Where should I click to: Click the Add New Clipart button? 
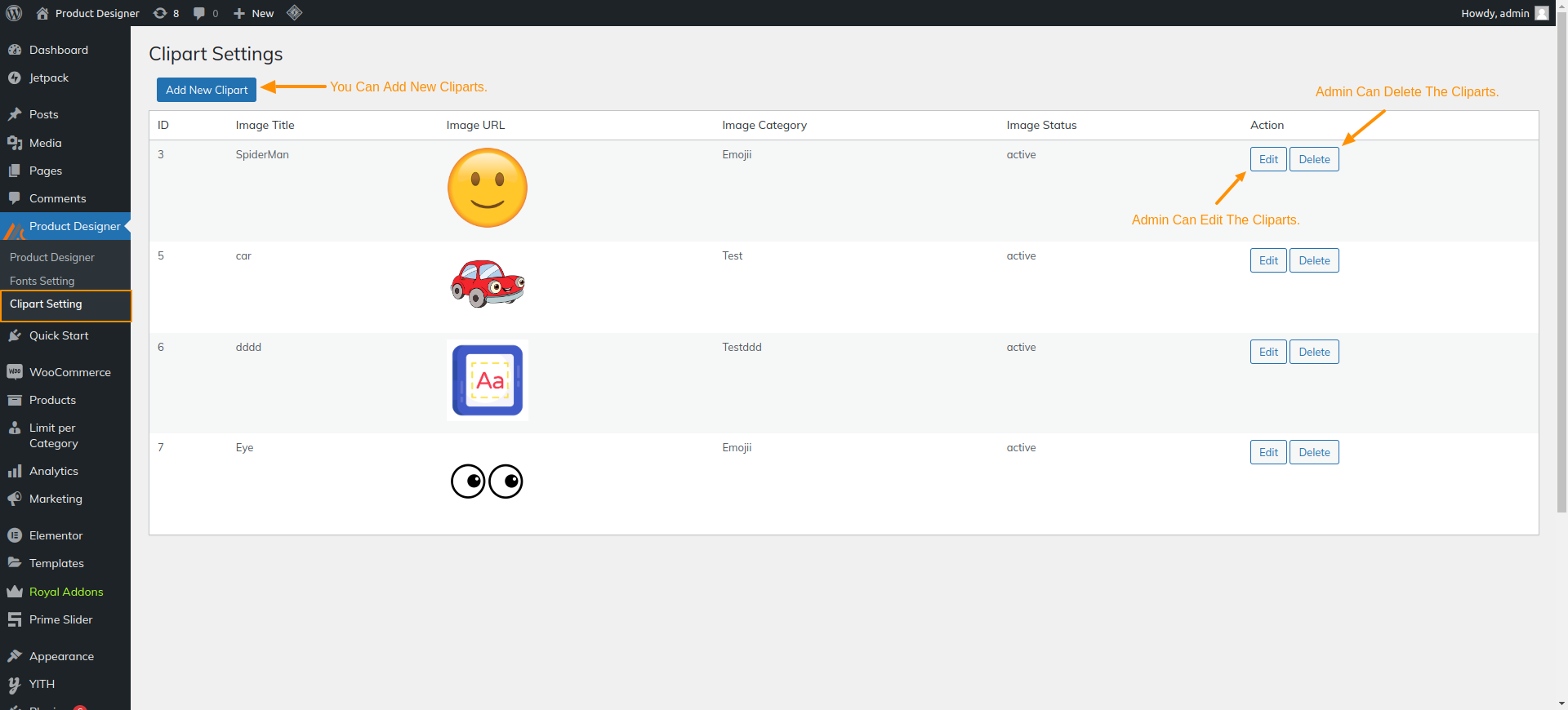(207, 90)
